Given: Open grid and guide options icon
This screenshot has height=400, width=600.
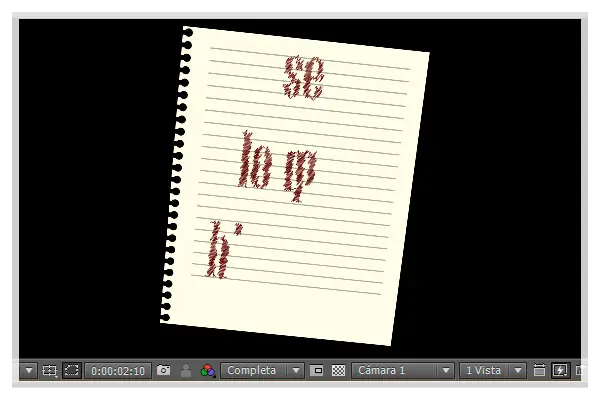Looking at the screenshot, I should pyautogui.click(x=49, y=371).
